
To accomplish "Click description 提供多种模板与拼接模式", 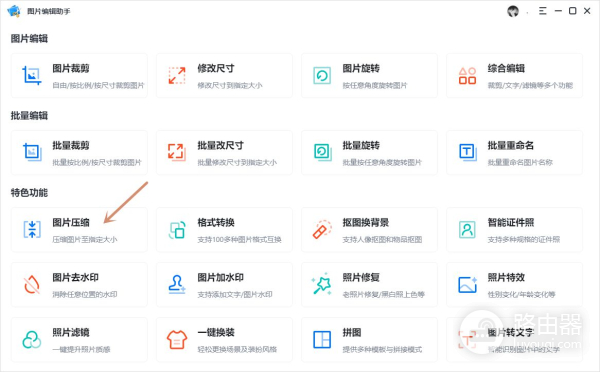I will tap(382, 349).
